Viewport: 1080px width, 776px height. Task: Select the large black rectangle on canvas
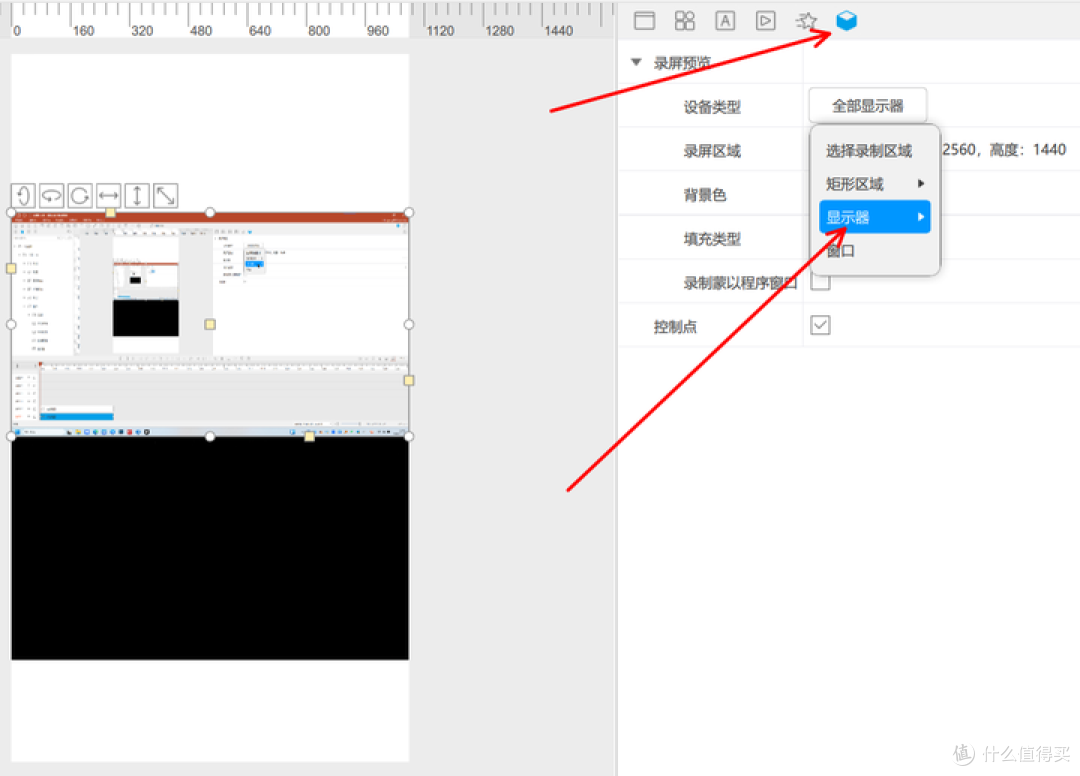210,549
